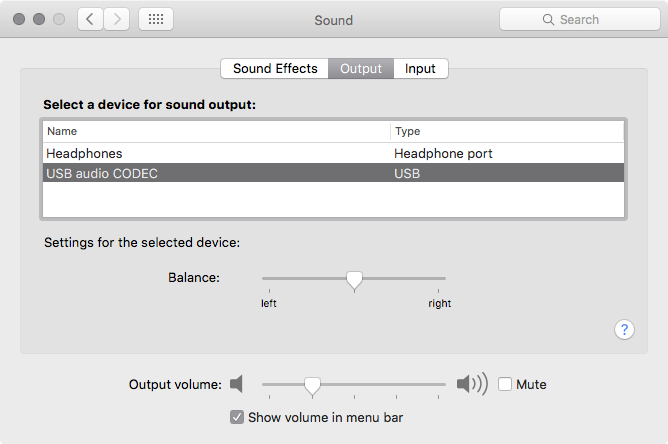Show all preferences grid icon
668x444 pixels.
pyautogui.click(x=156, y=19)
